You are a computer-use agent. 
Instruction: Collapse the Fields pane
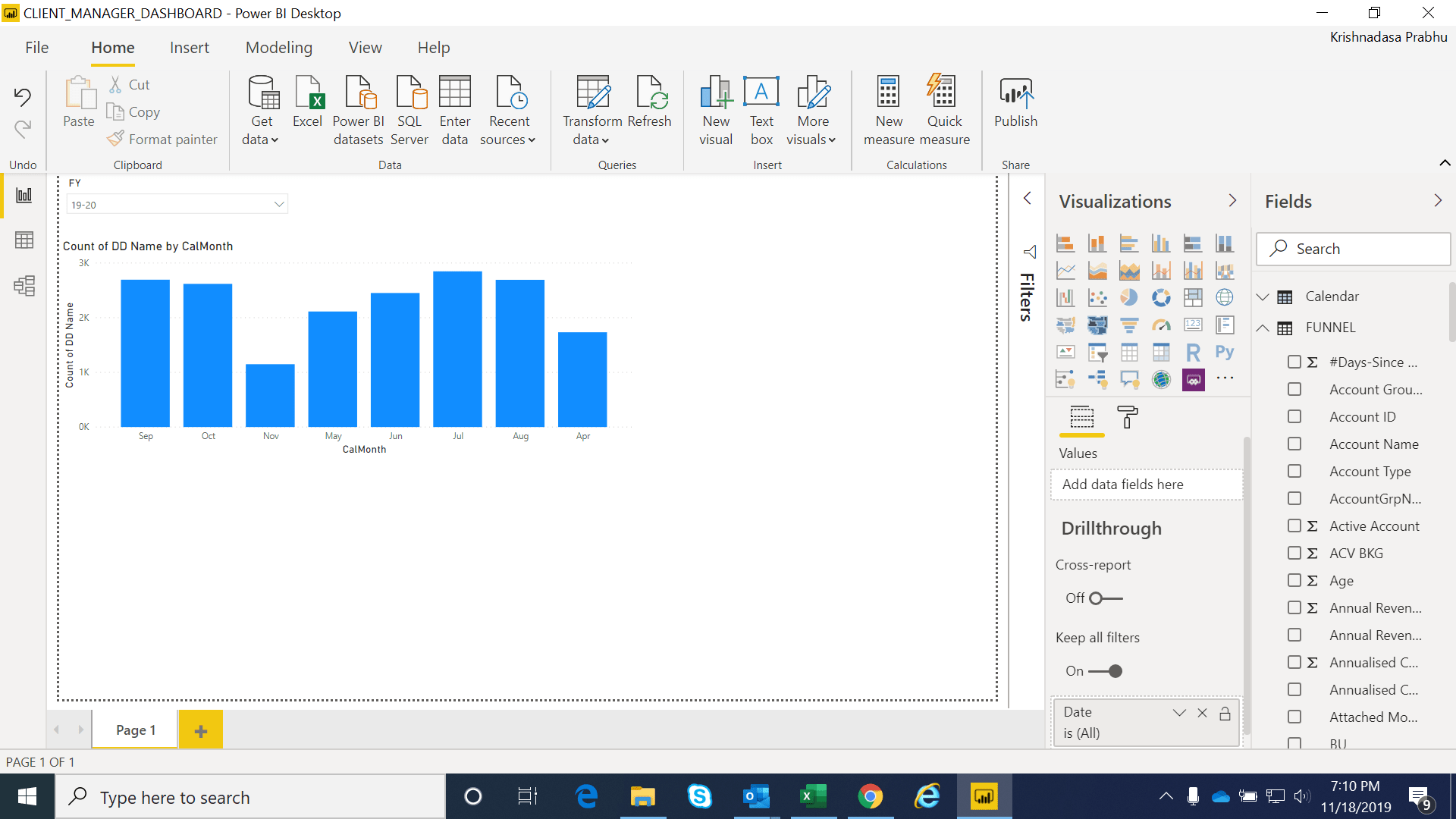pos(1438,200)
